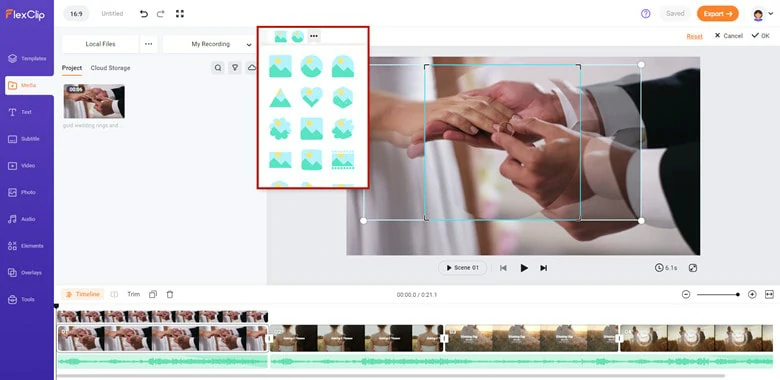Click the Local Files button
780x380 pixels.
point(100,44)
